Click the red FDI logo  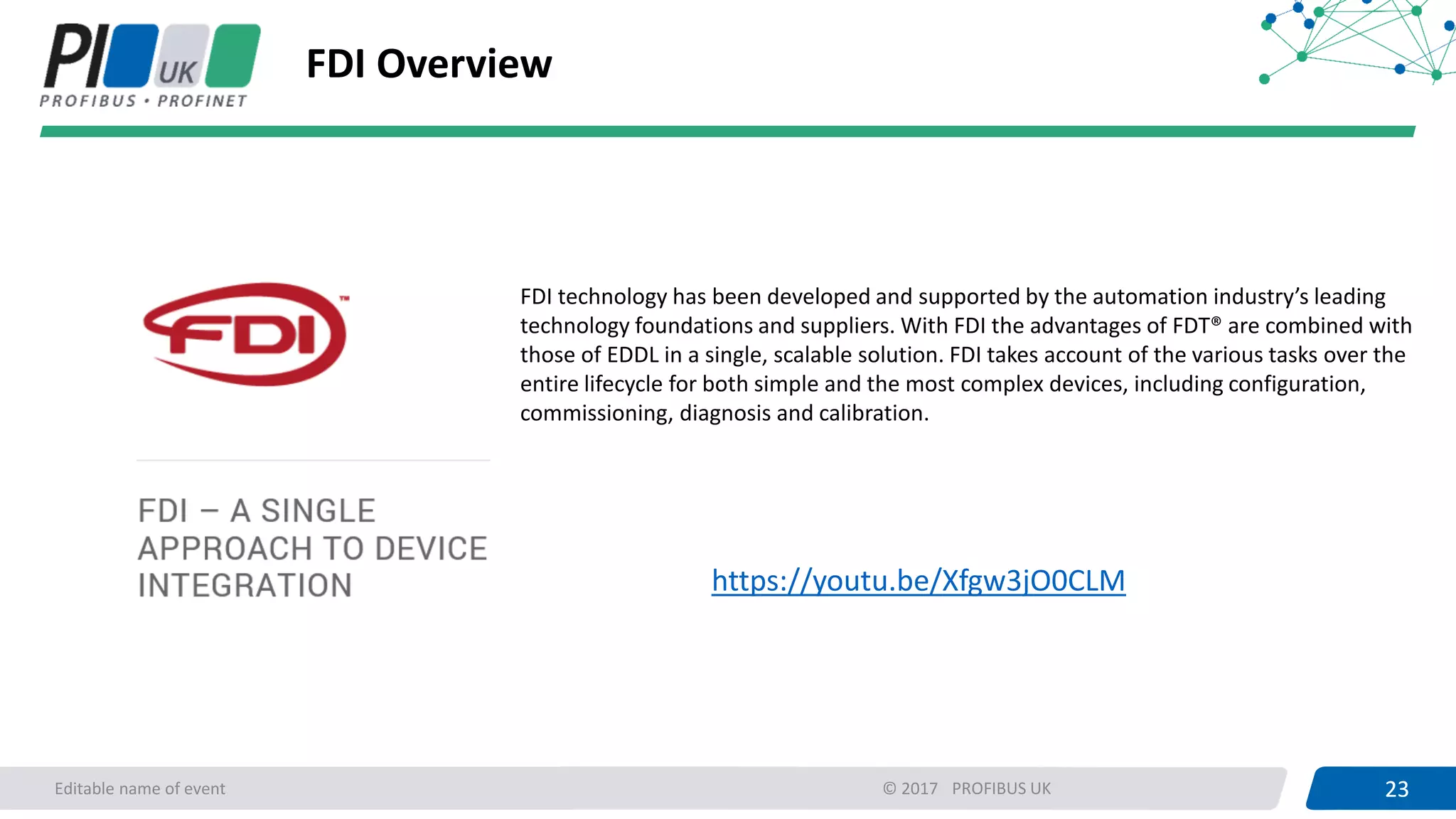245,334
